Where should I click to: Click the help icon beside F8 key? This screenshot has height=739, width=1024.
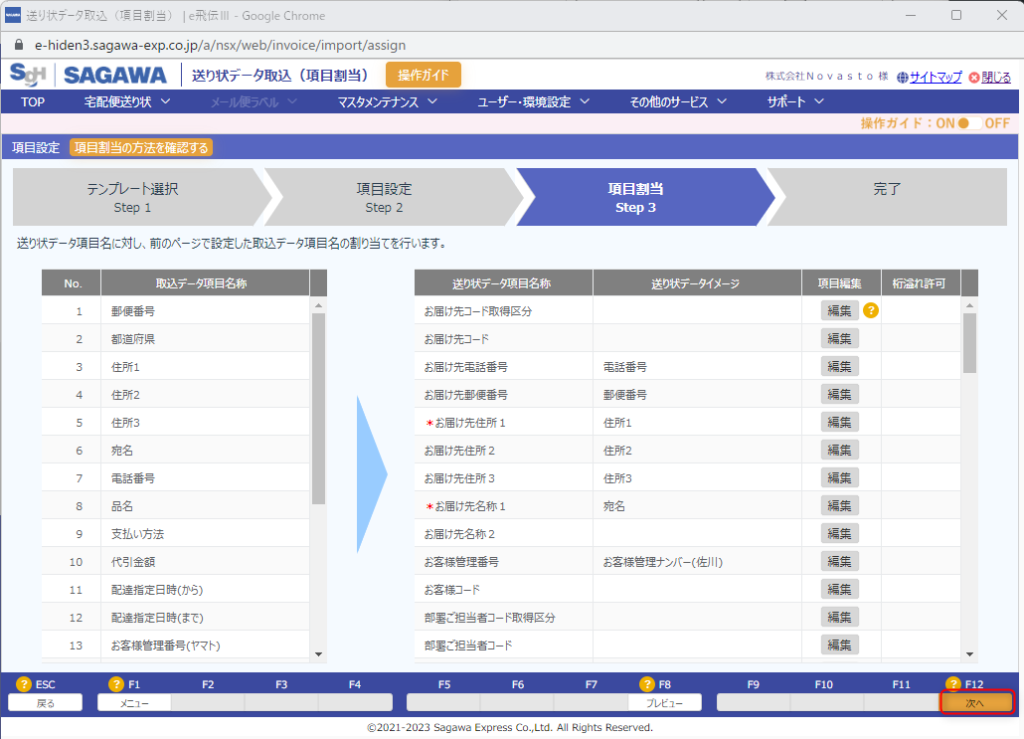[x=646, y=684]
